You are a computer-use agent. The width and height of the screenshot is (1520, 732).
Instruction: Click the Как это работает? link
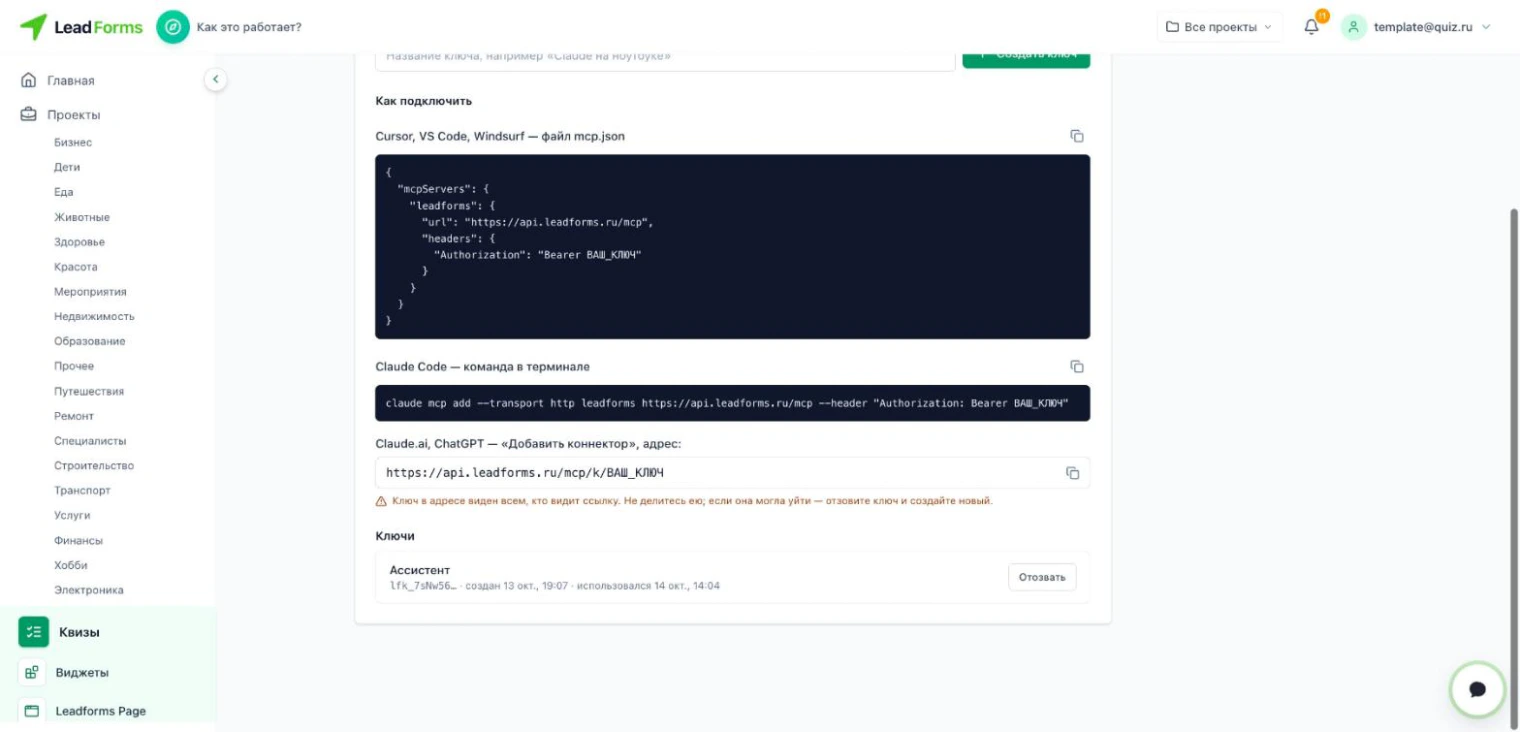coord(249,27)
